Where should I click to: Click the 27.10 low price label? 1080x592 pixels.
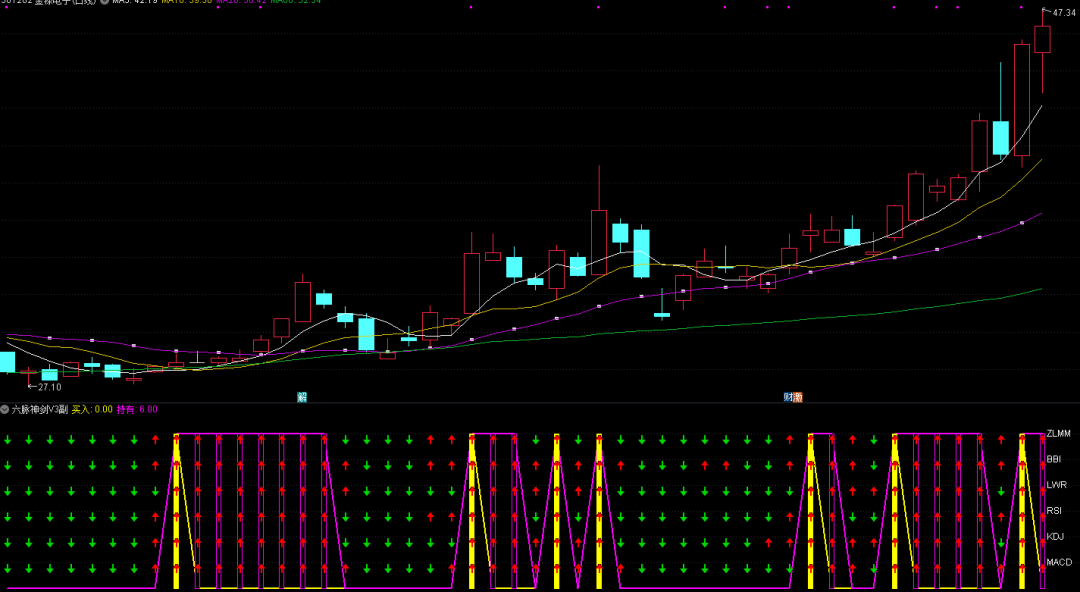(x=48, y=387)
